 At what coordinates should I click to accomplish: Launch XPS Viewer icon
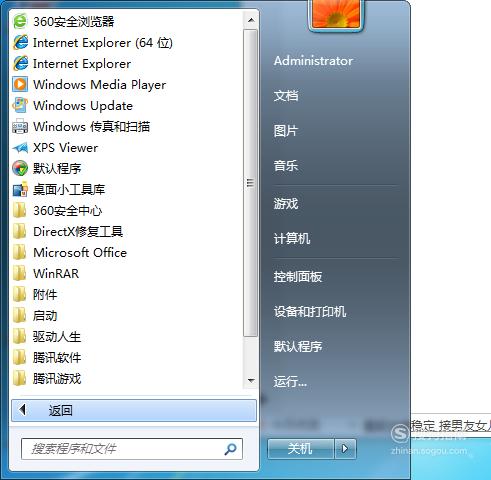pos(20,147)
